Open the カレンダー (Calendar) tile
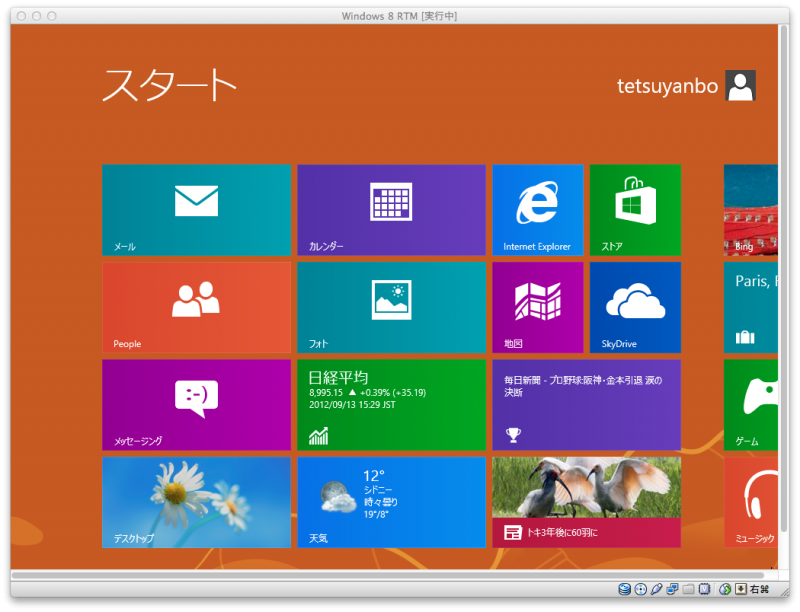Image resolution: width=800 pixels, height=612 pixels. (x=391, y=210)
